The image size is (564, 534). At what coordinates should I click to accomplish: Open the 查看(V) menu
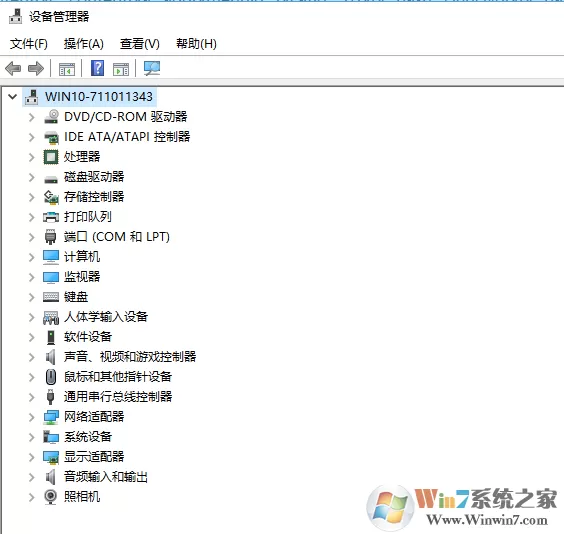click(140, 44)
